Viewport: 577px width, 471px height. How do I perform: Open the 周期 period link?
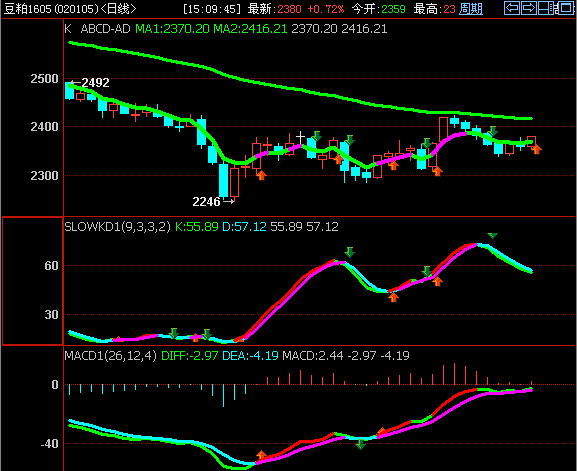tap(471, 8)
